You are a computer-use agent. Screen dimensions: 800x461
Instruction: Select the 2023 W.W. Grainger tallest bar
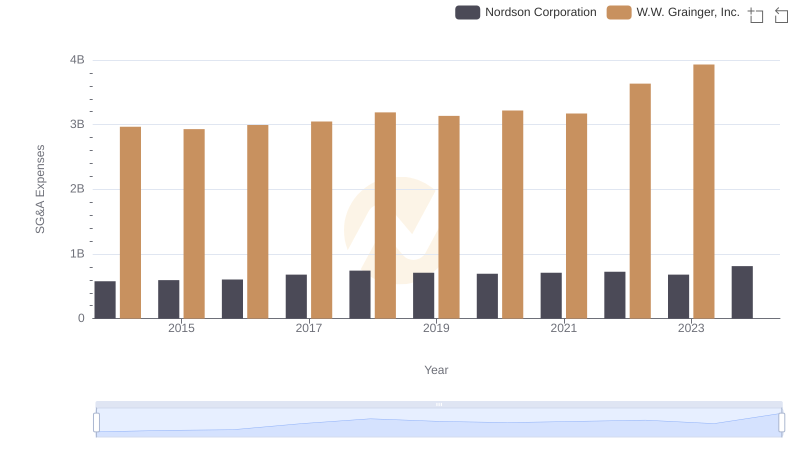704,191
